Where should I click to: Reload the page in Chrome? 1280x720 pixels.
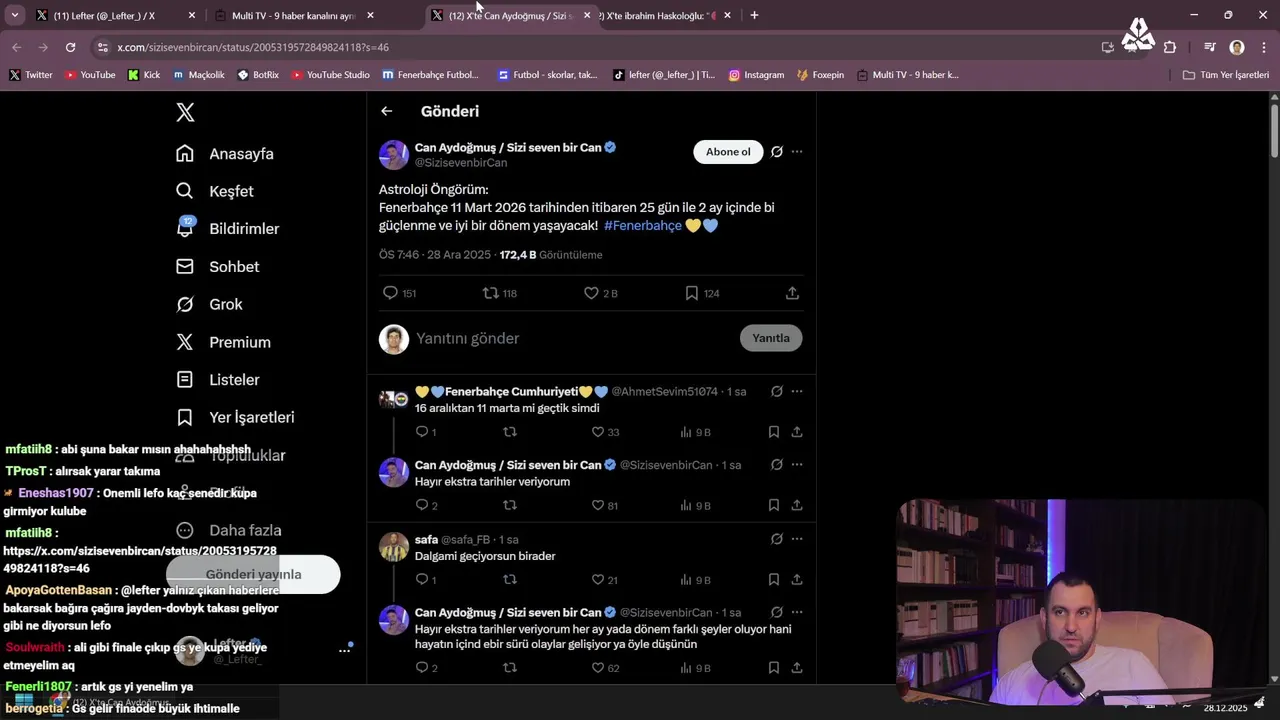[x=70, y=47]
